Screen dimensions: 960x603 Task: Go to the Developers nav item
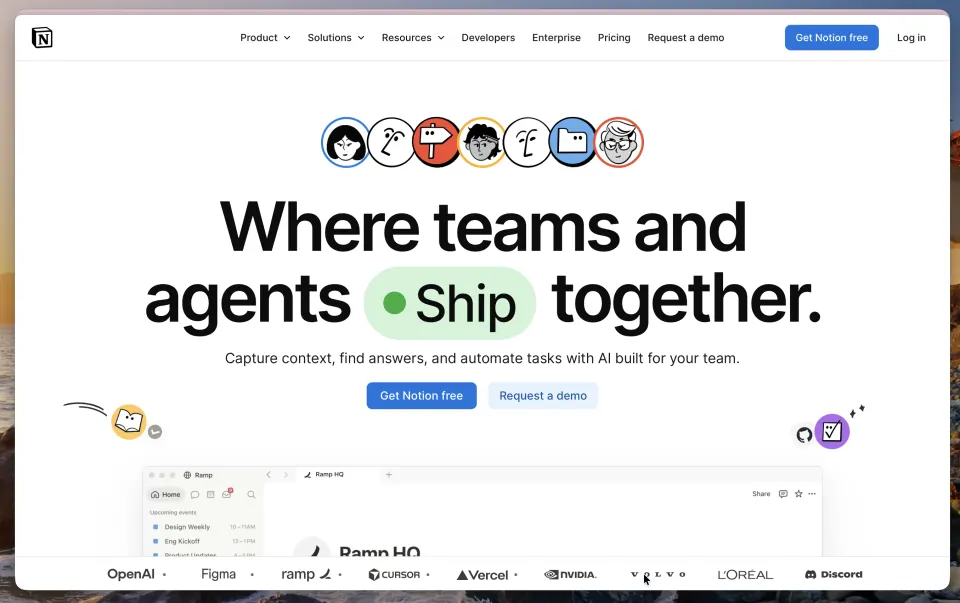[x=488, y=38]
